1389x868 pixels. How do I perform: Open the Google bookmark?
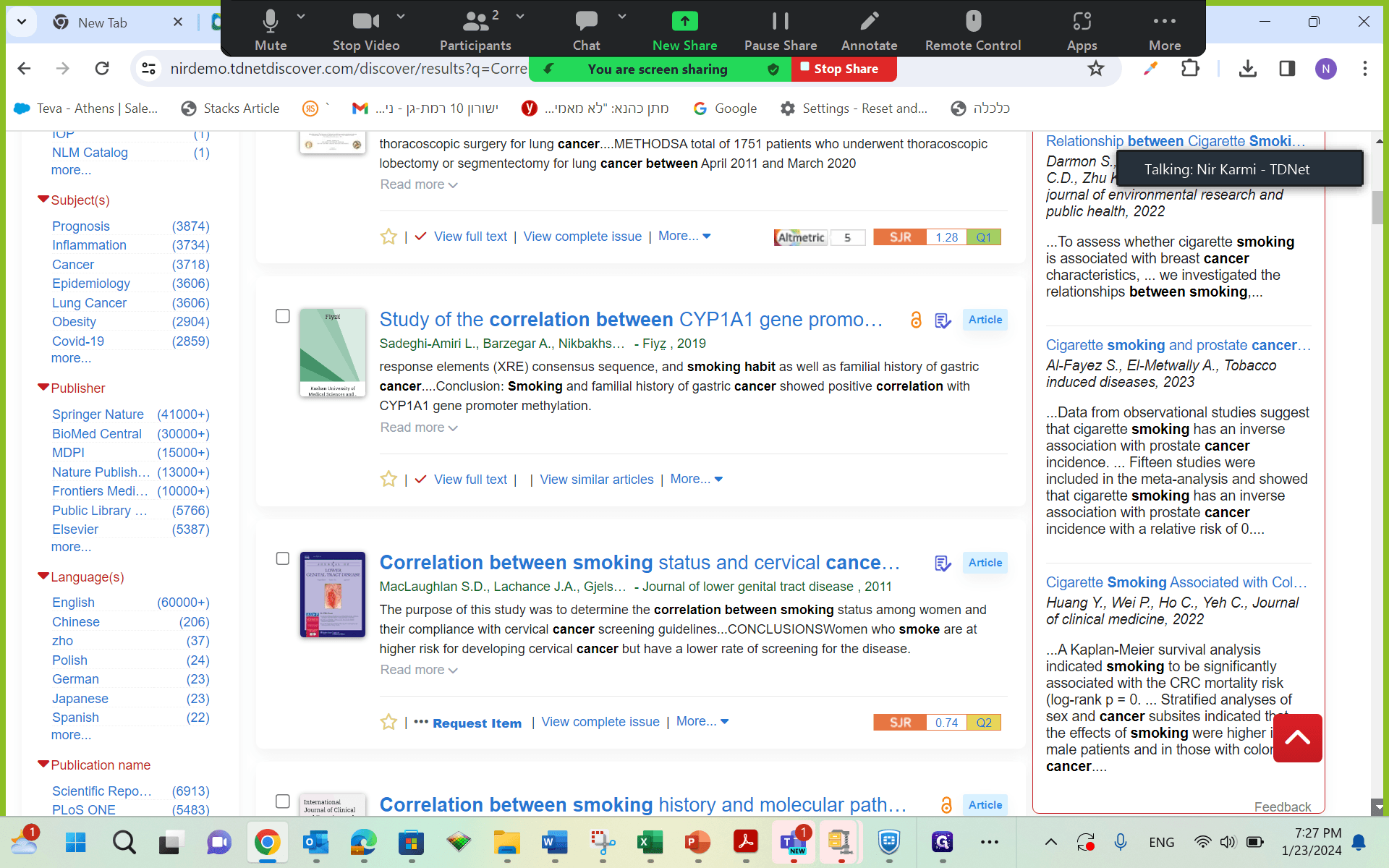725,109
